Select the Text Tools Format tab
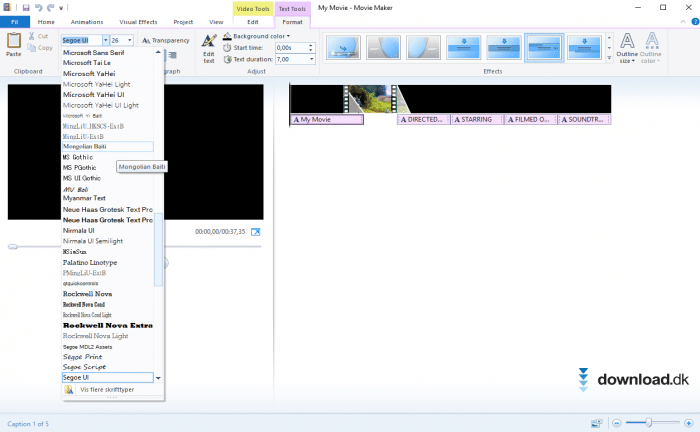 pyautogui.click(x=292, y=22)
